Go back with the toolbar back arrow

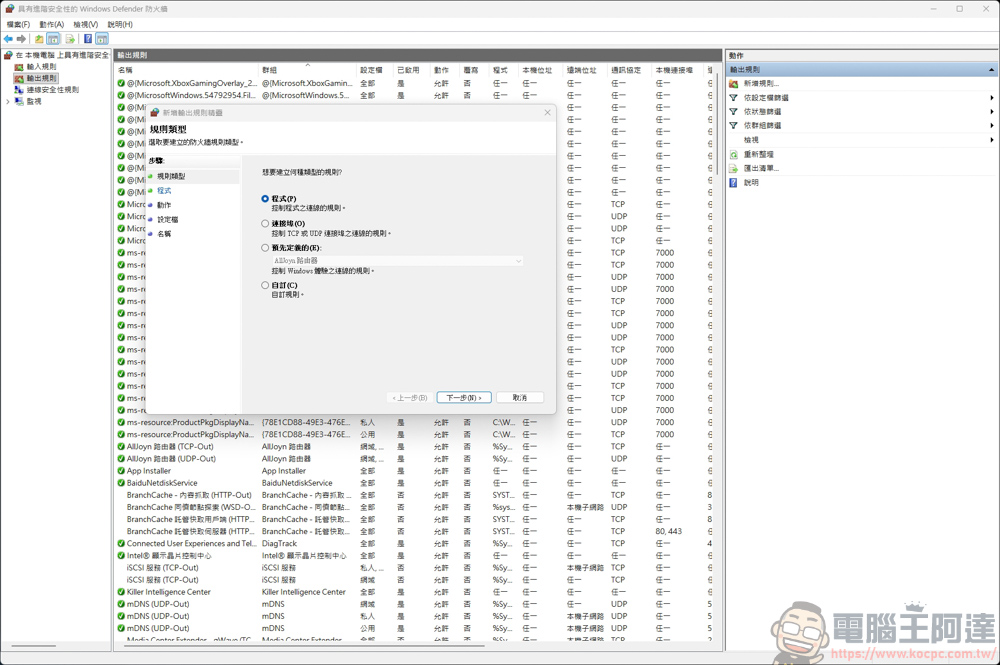[x=8, y=39]
